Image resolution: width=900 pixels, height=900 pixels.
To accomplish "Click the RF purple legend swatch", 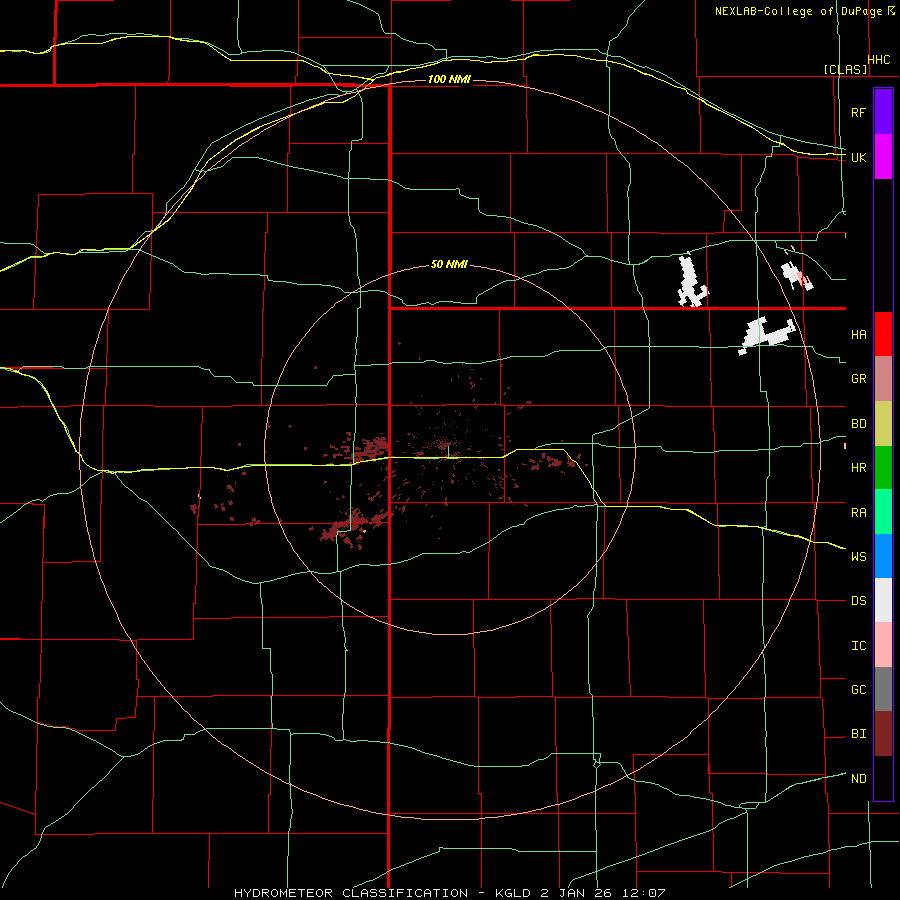I will (883, 112).
